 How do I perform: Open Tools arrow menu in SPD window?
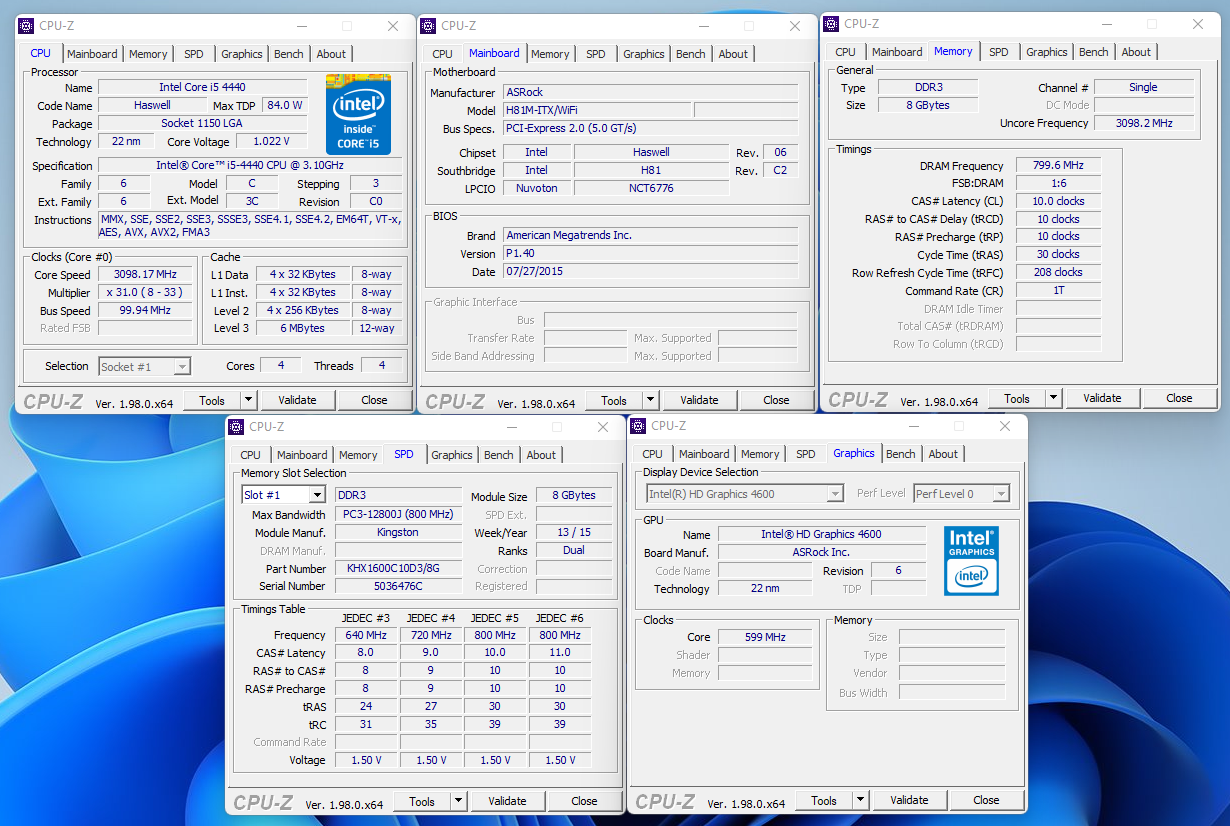point(458,801)
